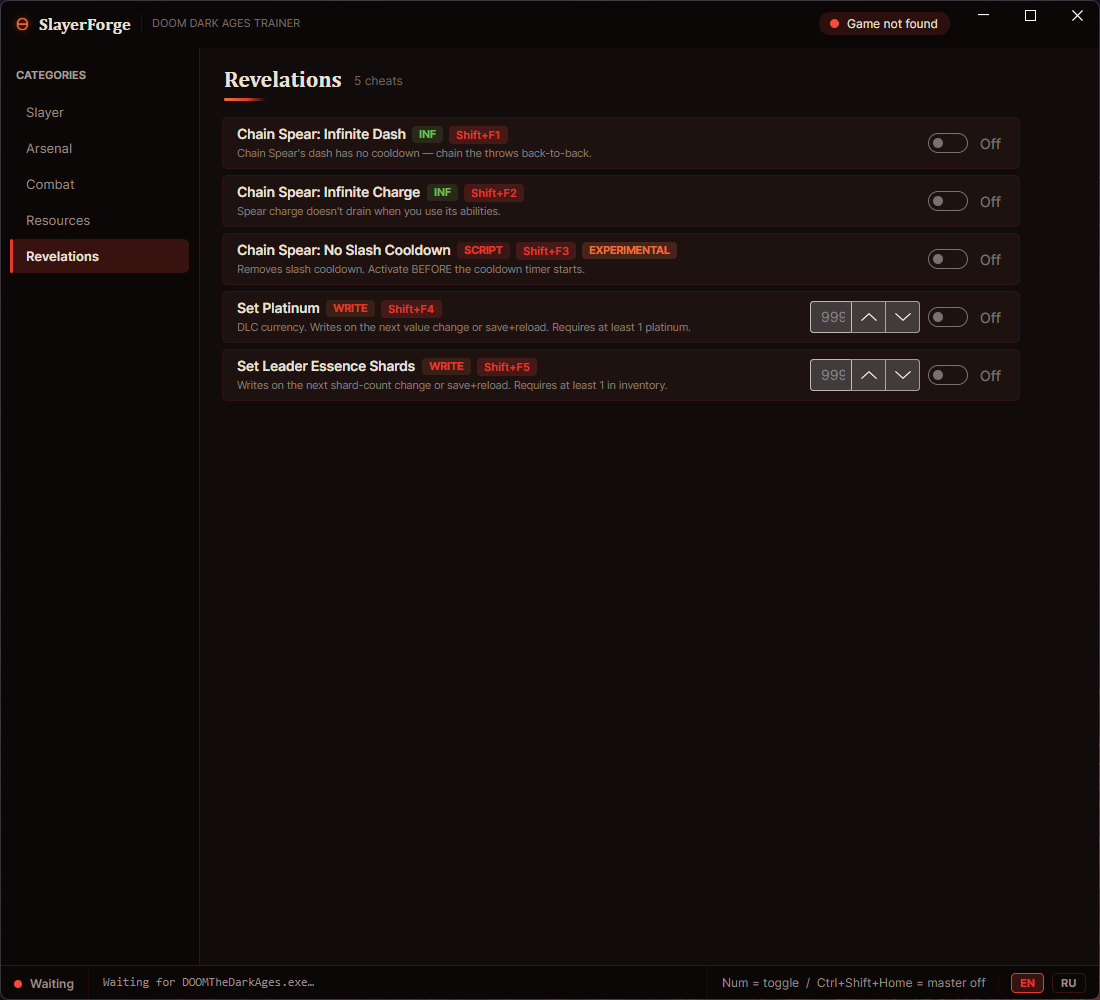This screenshot has width=1100, height=1000.
Task: Open the Arsenal category
Action: (100, 148)
